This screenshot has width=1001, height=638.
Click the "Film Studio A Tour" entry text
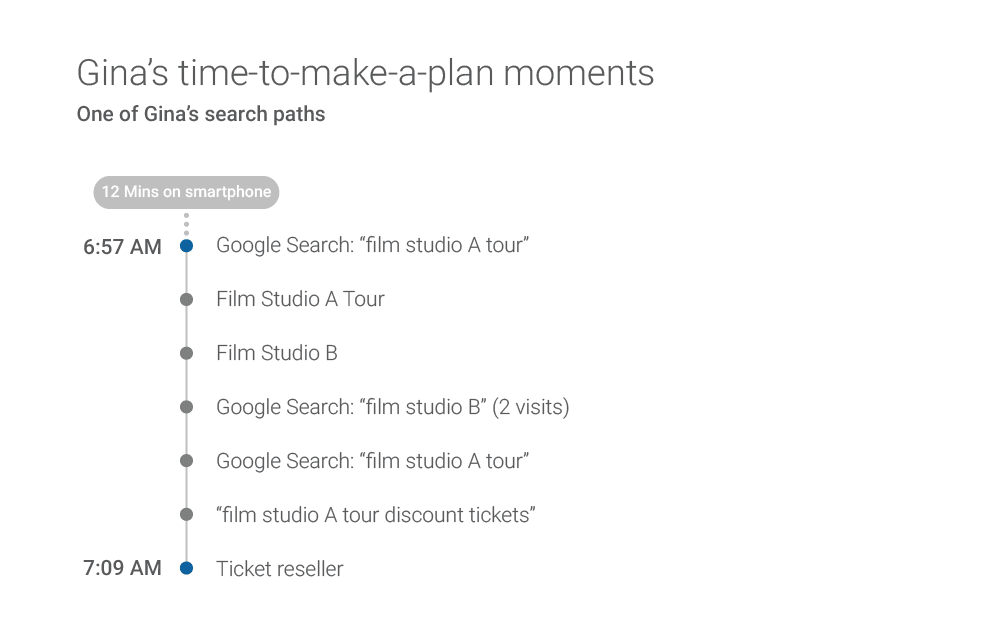click(300, 299)
